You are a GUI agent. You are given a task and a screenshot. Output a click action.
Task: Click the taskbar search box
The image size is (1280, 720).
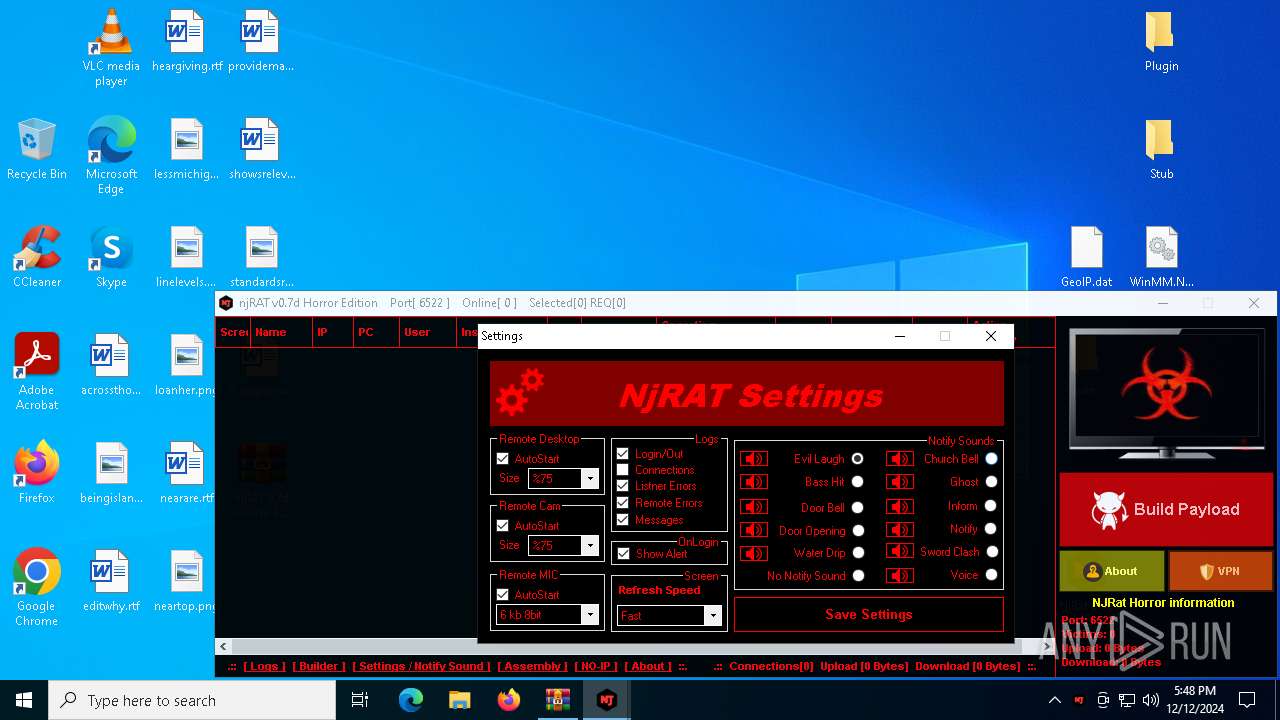point(192,700)
